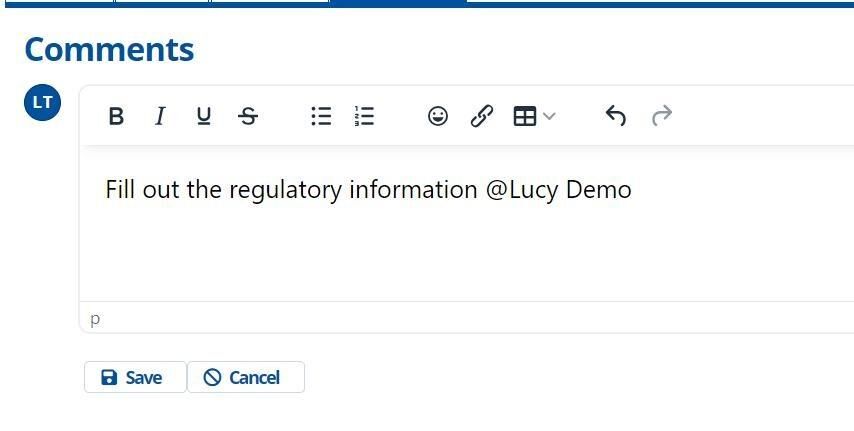This screenshot has width=854, height=431.
Task: Insert a bullet list
Action: point(321,116)
